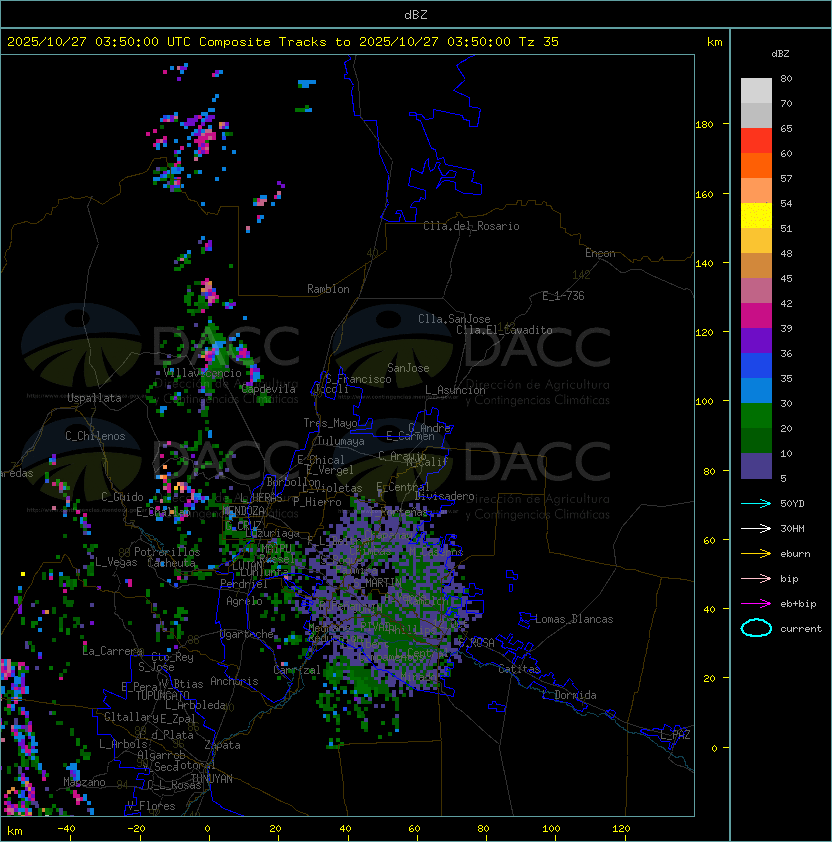Click the cyan 'current' ellipse symbol in the legend
Screen dimensions: 832x842
[756, 628]
